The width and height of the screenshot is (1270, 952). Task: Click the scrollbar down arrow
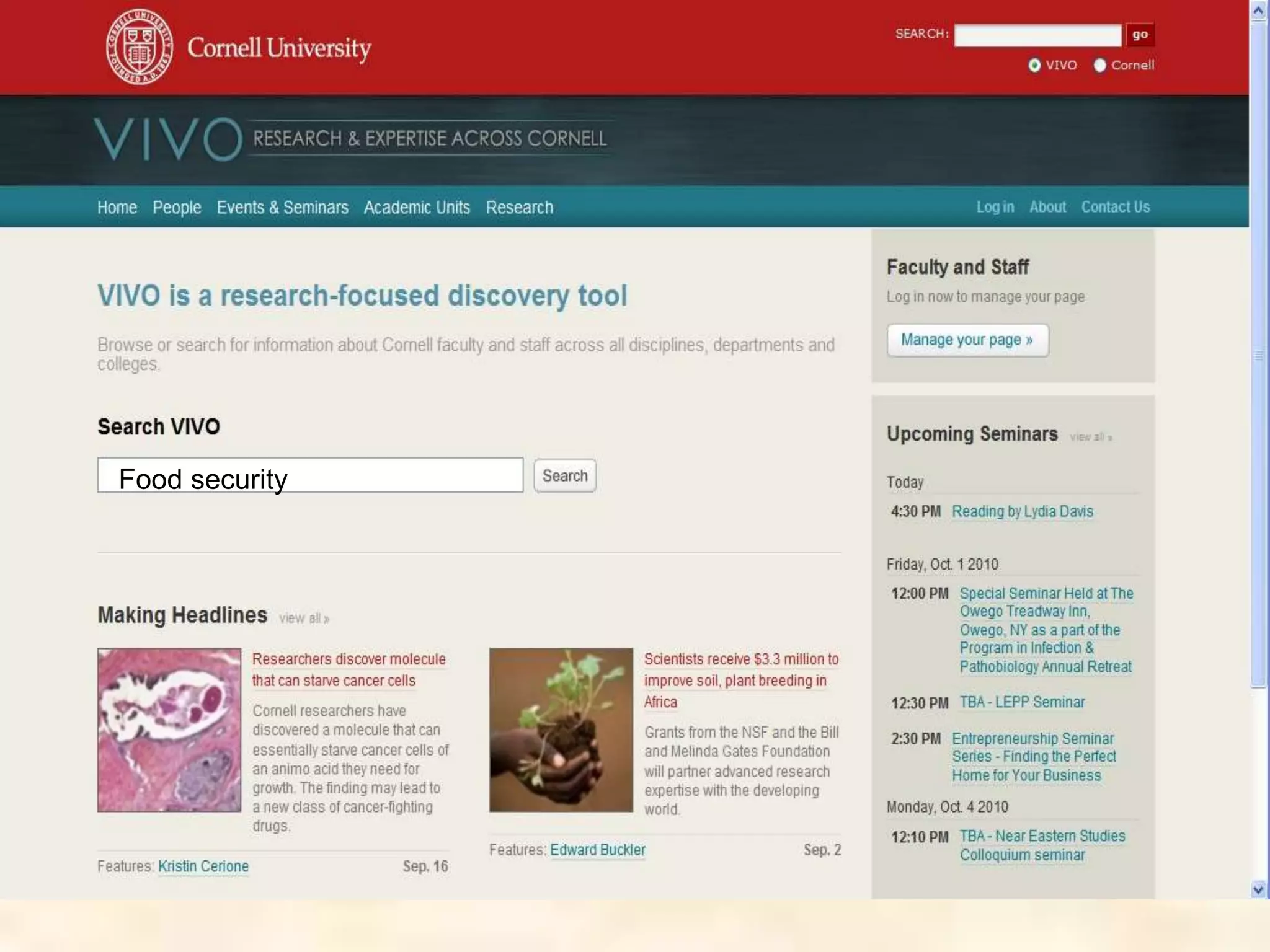tap(1258, 889)
